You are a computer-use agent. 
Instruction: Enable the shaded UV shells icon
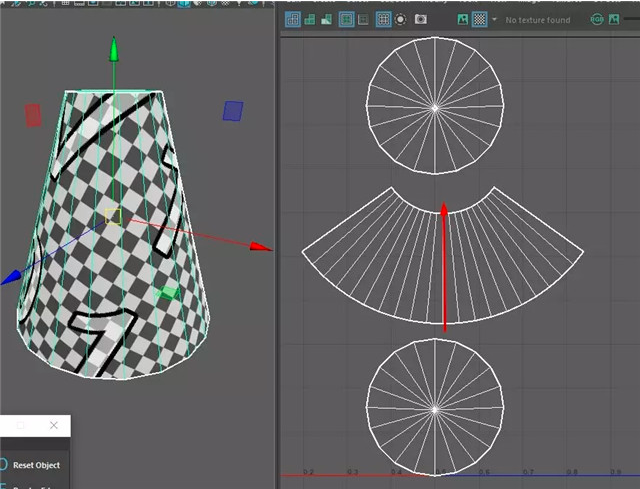click(x=310, y=19)
